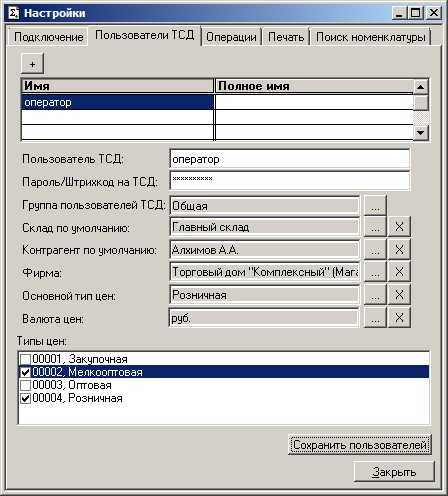Image resolution: width=448 pixels, height=496 pixels.
Task: Click the руб. currency field
Action: 264,318
